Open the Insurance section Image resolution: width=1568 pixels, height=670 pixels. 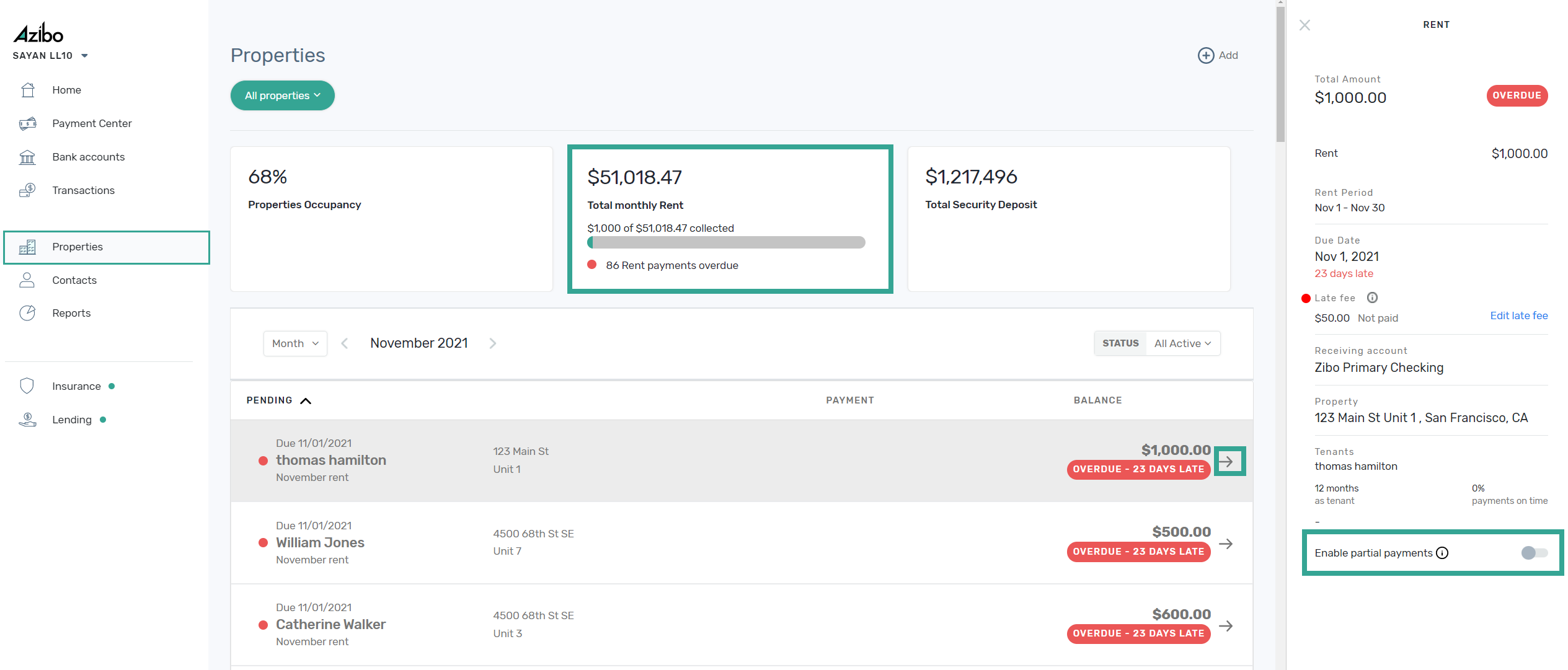(76, 386)
